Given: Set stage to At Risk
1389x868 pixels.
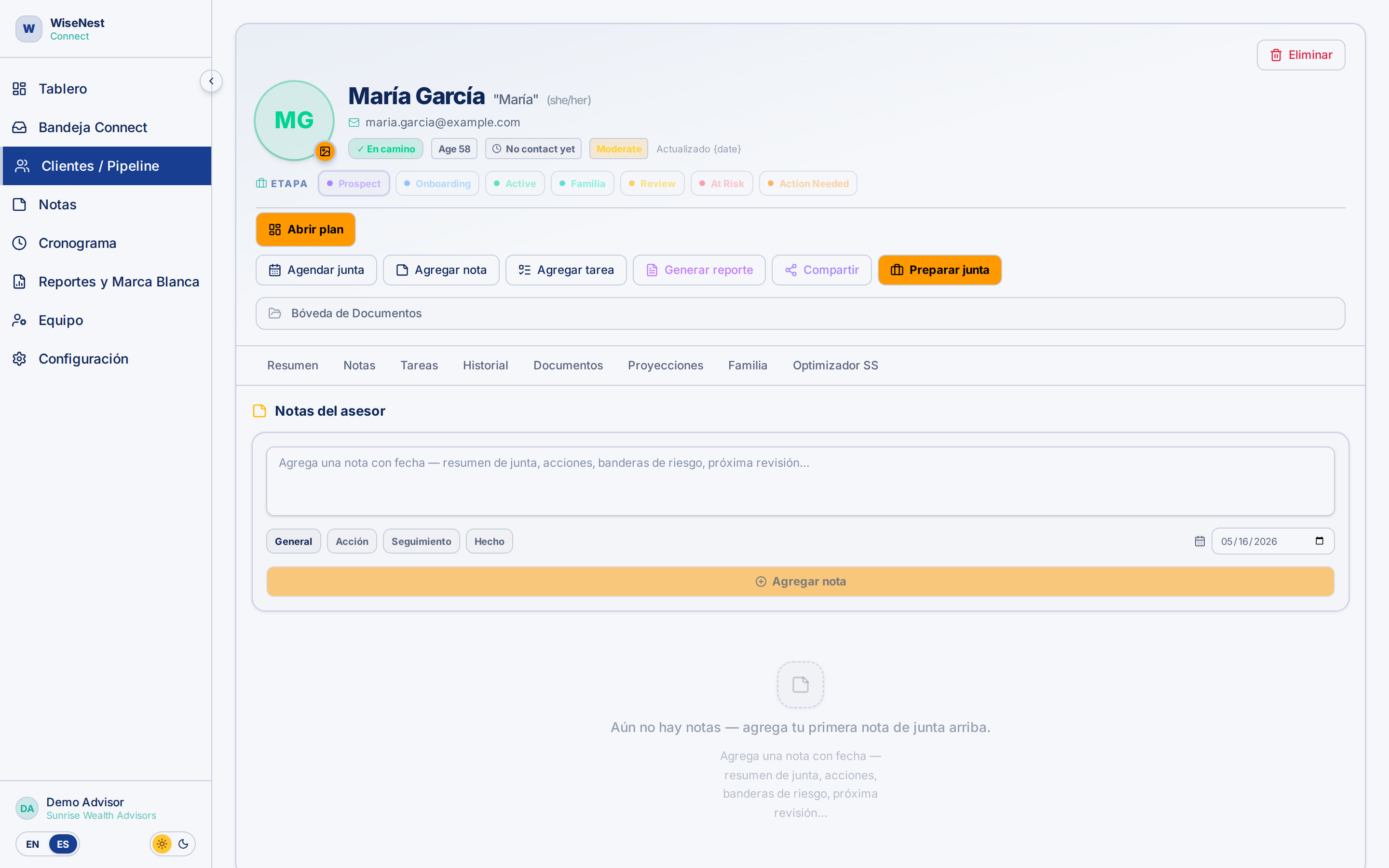Looking at the screenshot, I should point(722,184).
